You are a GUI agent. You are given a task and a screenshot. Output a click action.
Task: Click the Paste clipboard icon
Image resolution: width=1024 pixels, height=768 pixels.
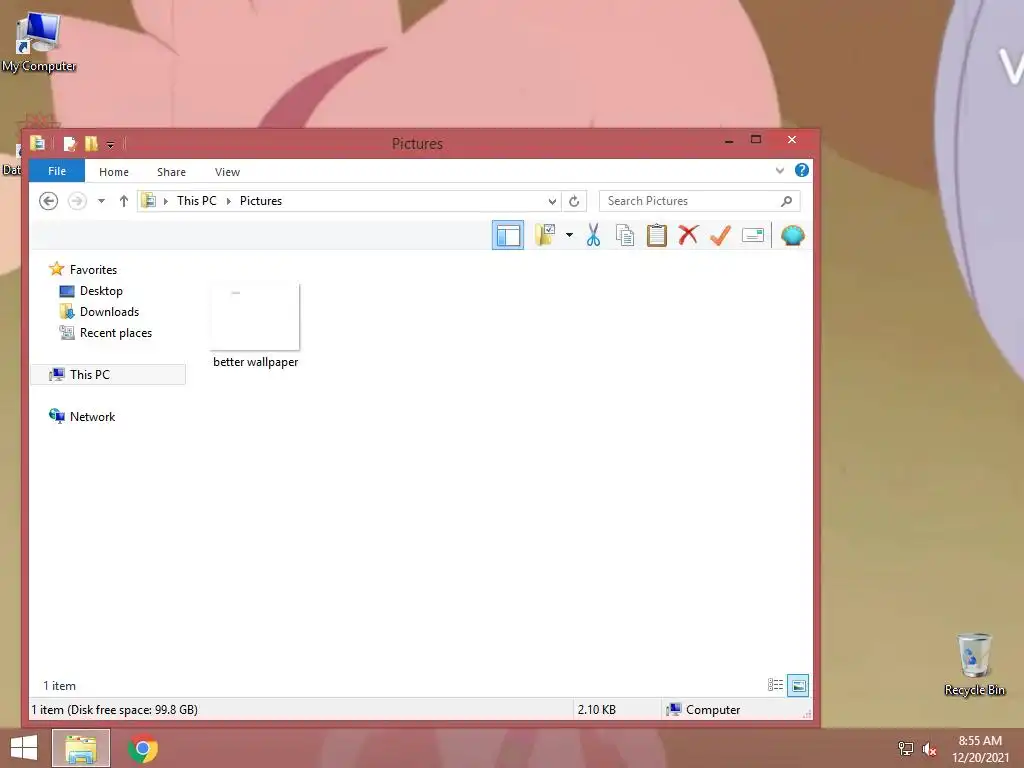click(656, 235)
